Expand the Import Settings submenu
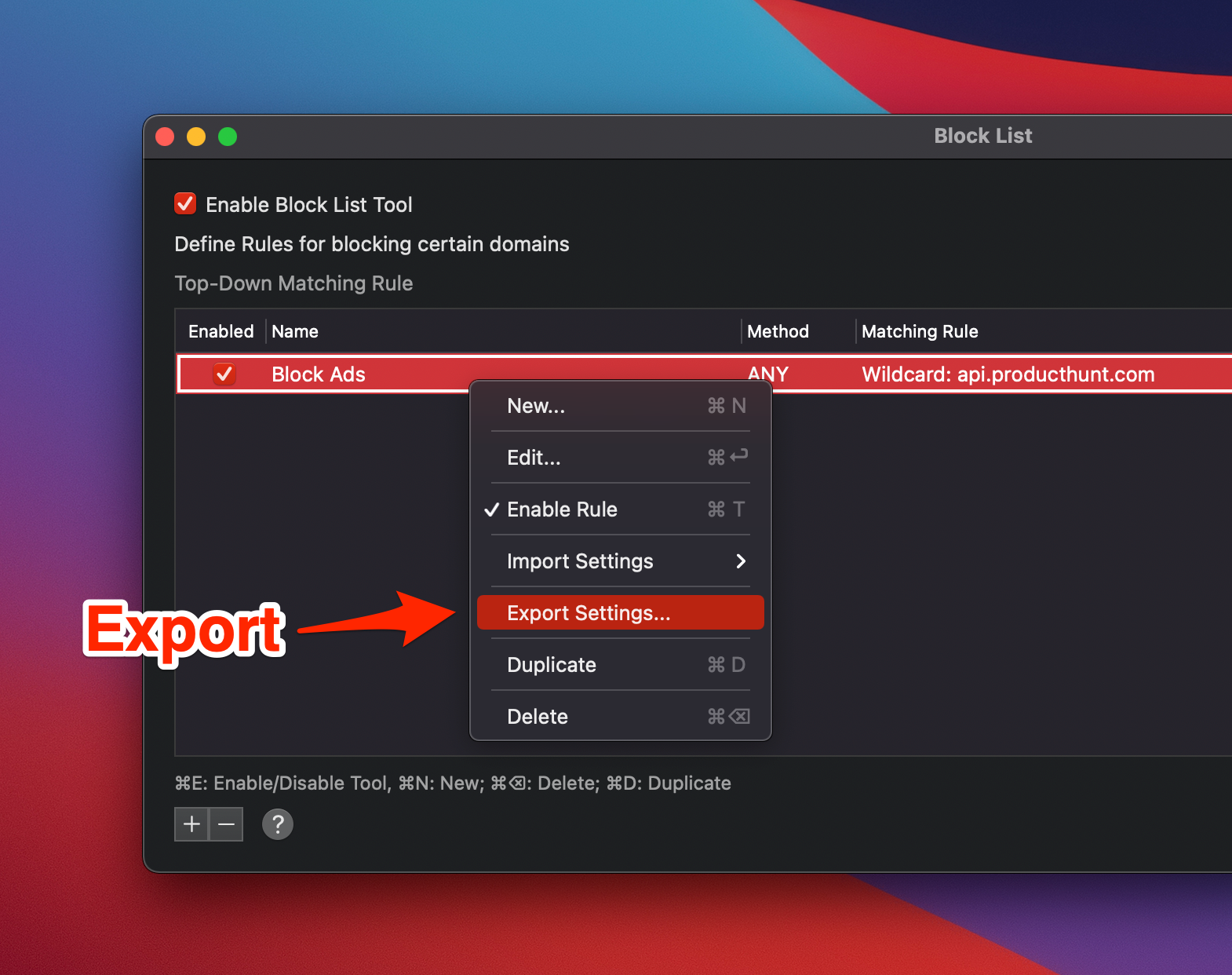The height and width of the screenshot is (975, 1232). (x=620, y=561)
